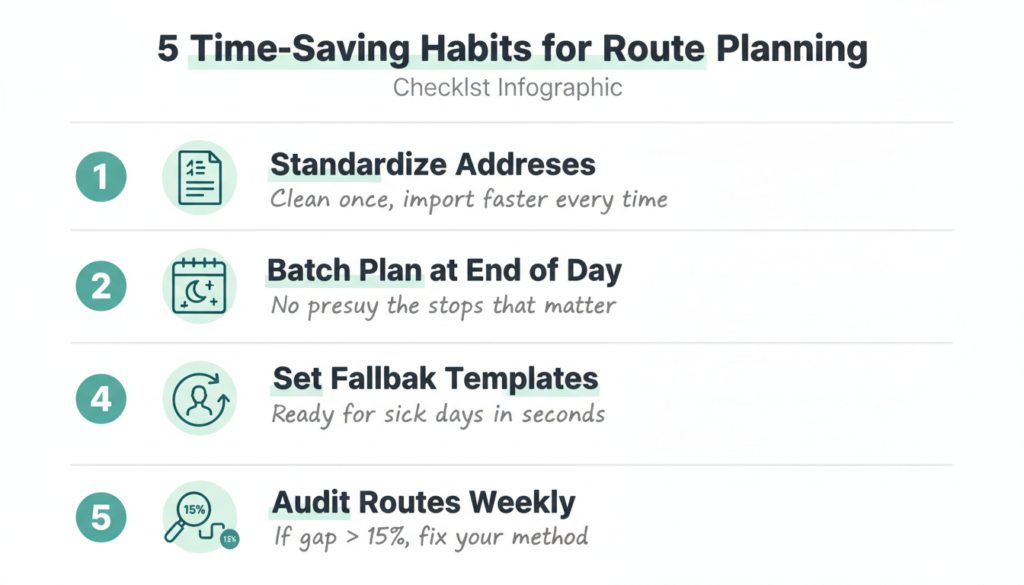Click the person with refresh arrows icon
The height and width of the screenshot is (585, 1024).
point(199,398)
